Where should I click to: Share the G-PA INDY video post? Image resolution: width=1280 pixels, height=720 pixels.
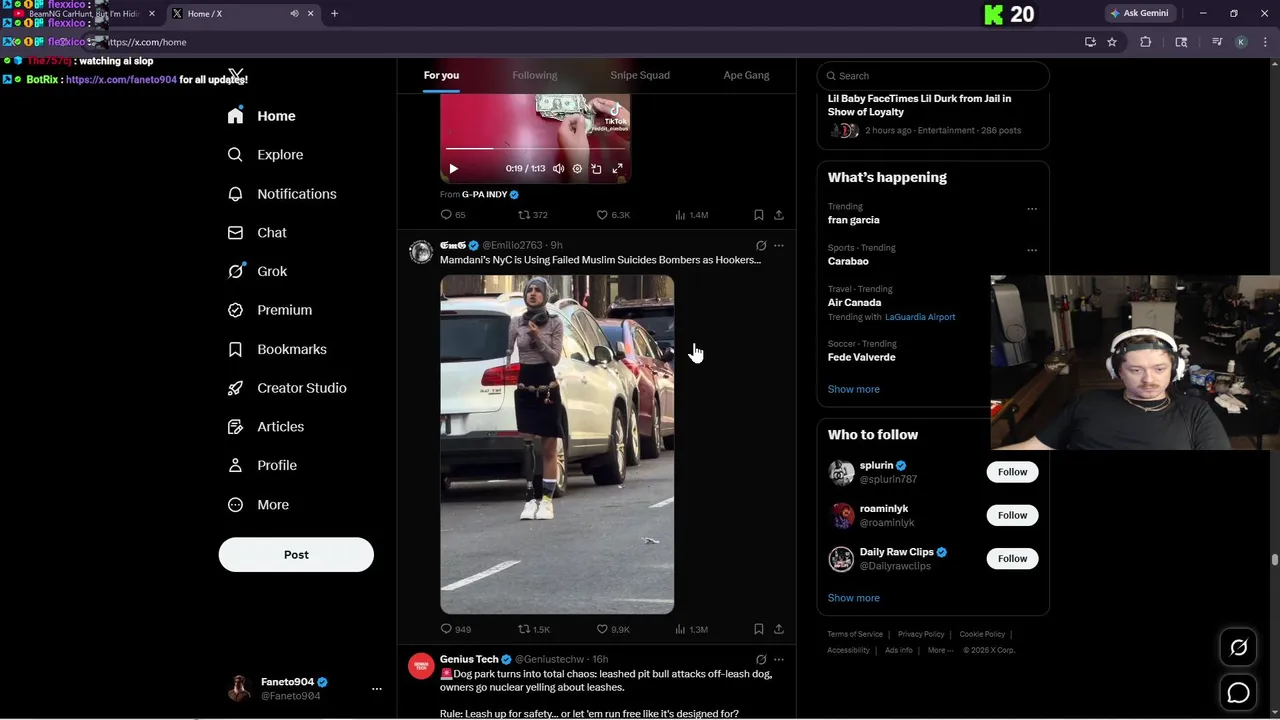[x=779, y=215]
